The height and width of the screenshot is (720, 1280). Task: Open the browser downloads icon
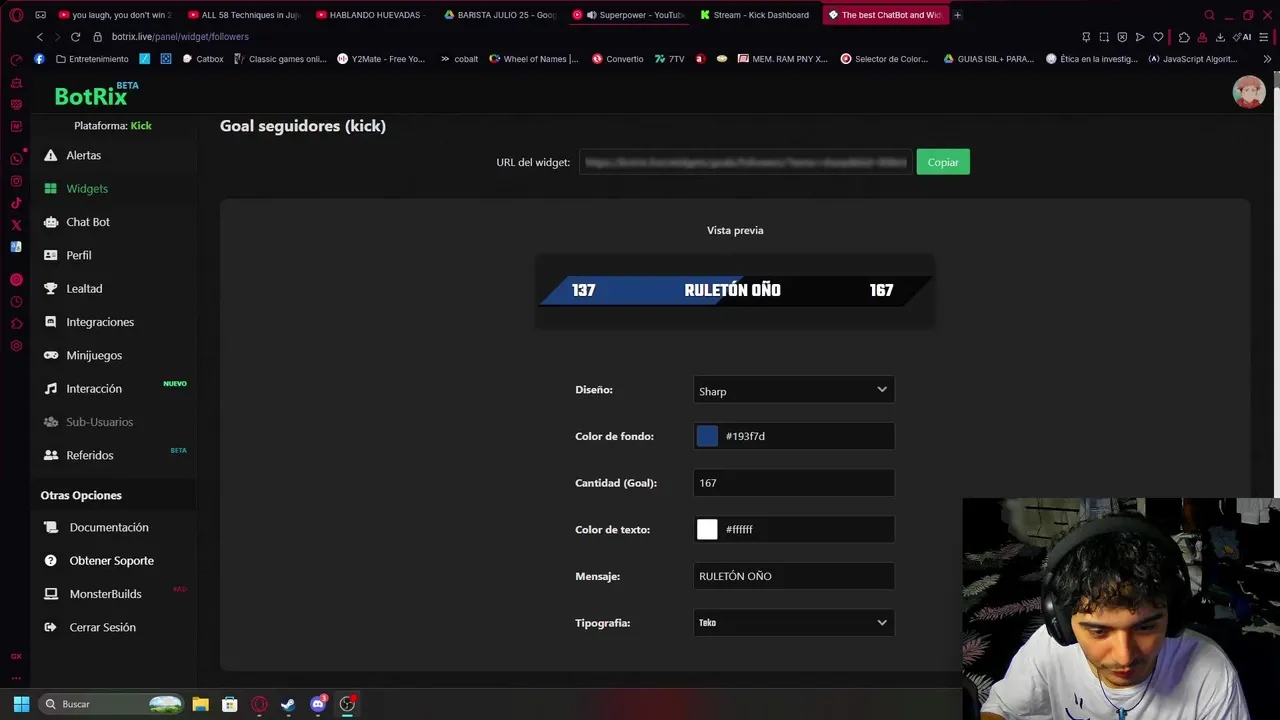coord(1220,37)
